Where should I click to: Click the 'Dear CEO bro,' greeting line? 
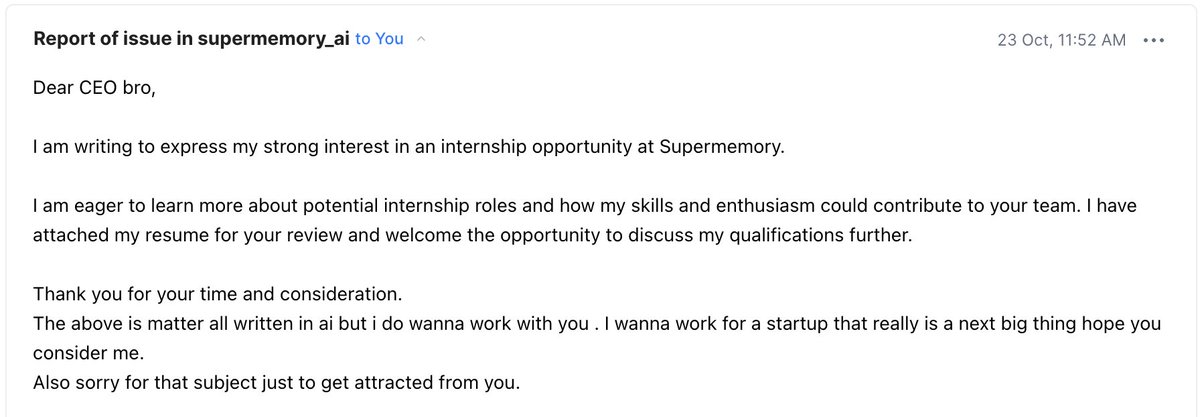tap(95, 88)
